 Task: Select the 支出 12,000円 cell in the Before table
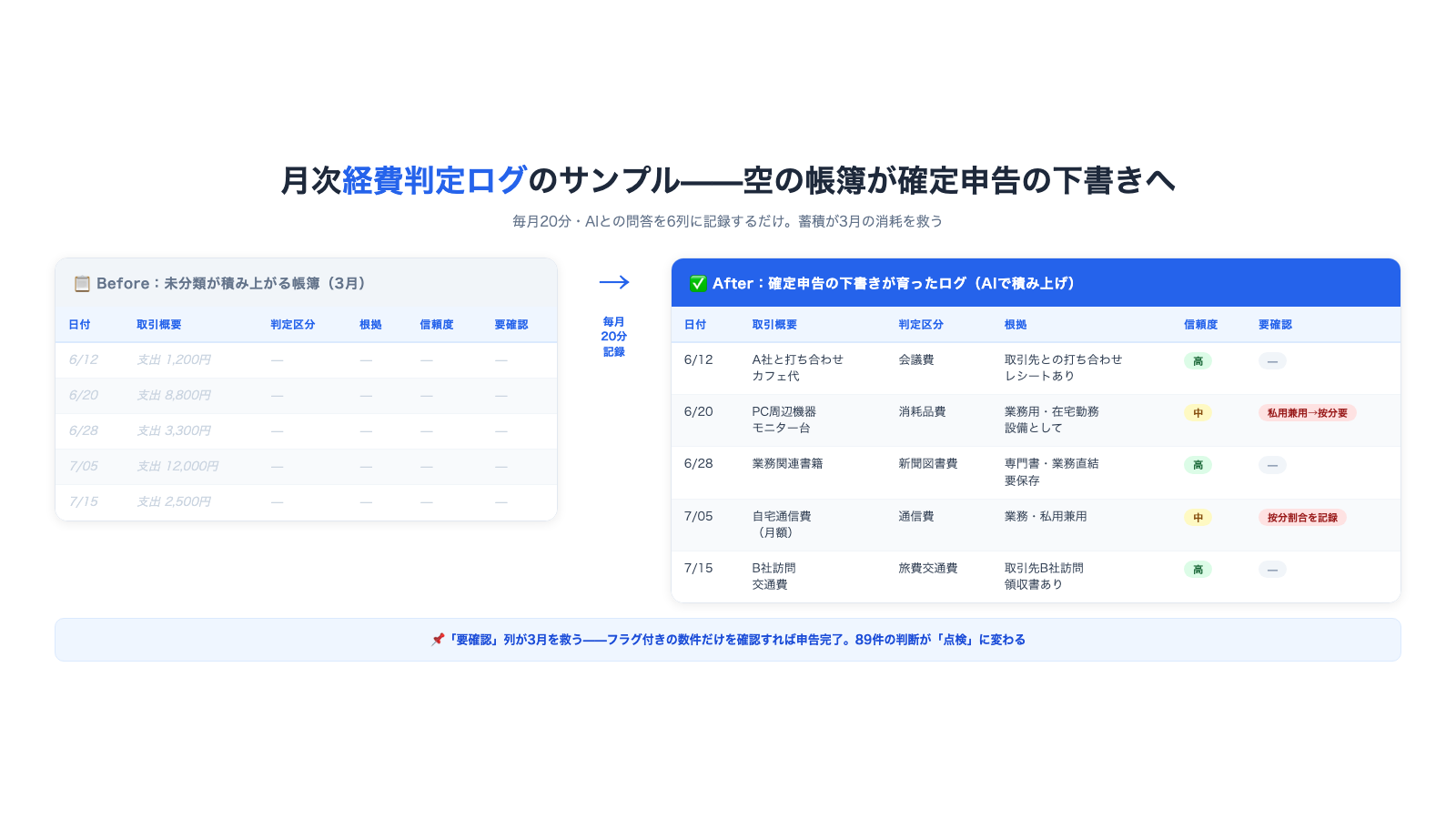[177, 467]
